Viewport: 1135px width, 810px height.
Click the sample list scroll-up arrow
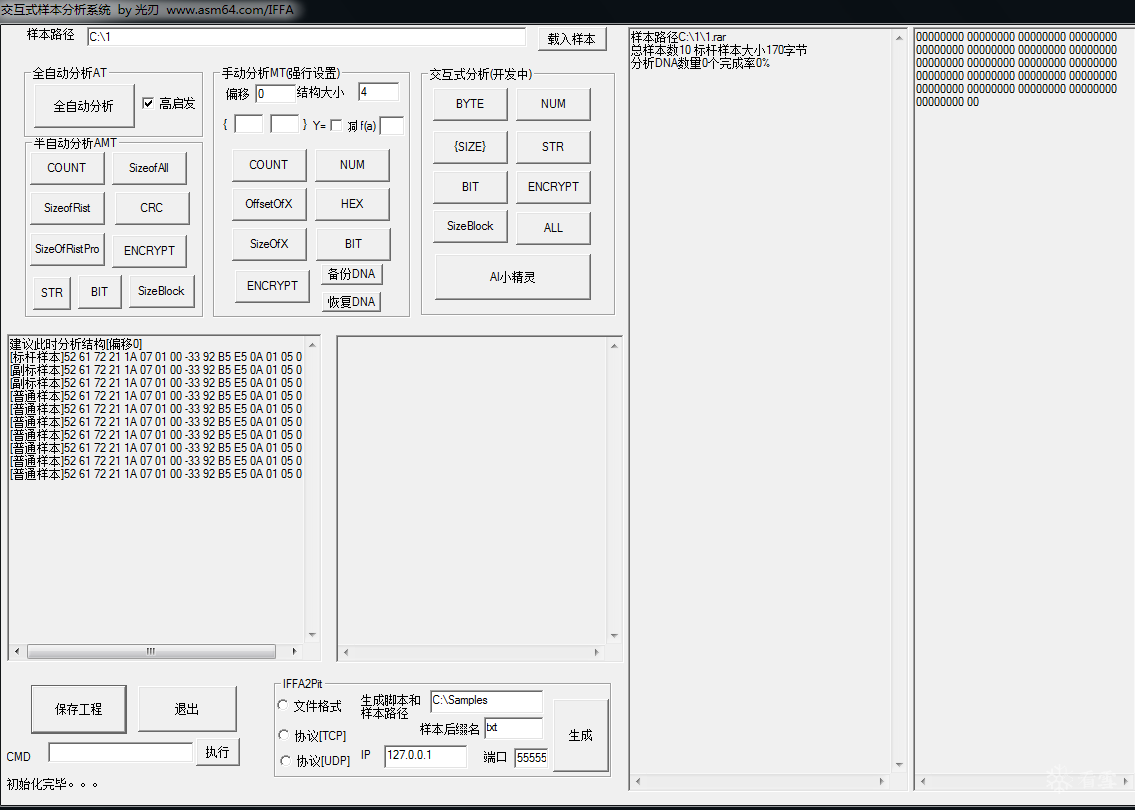click(313, 345)
